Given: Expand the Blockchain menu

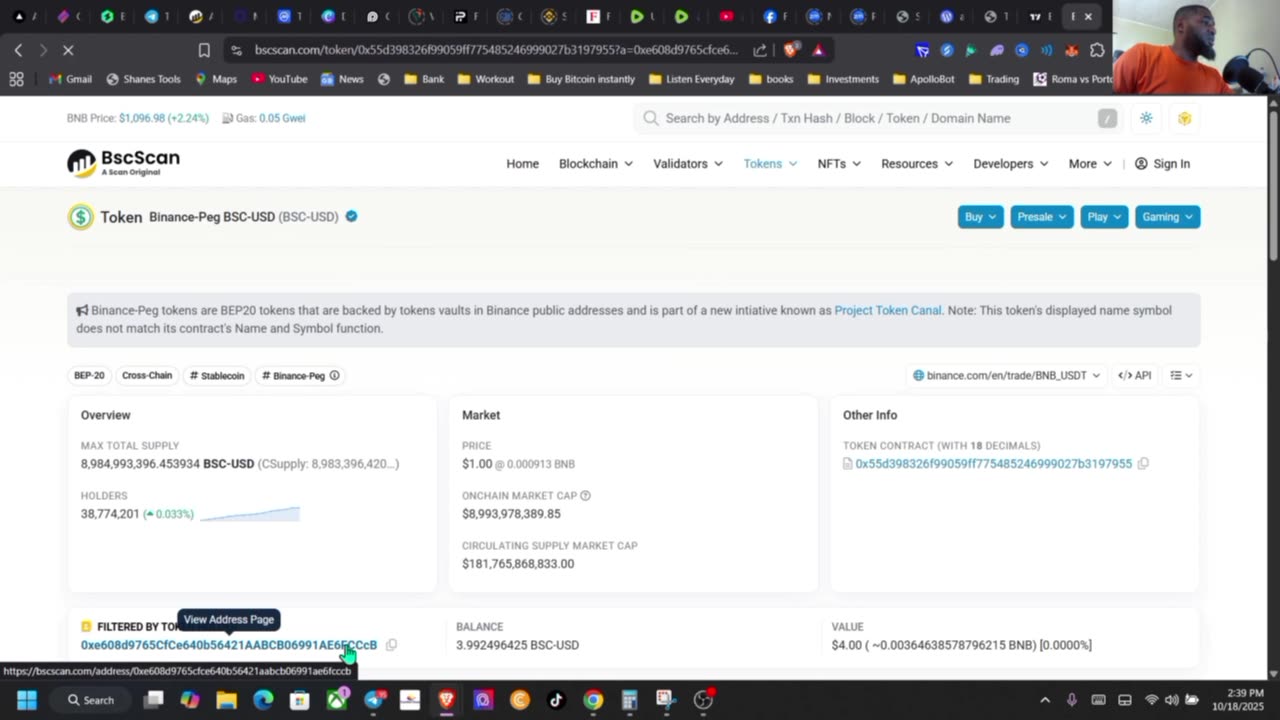Looking at the screenshot, I should click(596, 164).
